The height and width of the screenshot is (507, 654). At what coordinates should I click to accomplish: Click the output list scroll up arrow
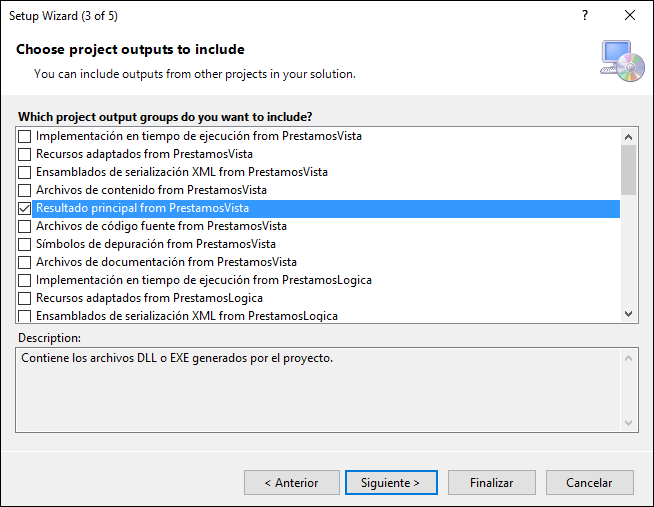click(x=629, y=137)
